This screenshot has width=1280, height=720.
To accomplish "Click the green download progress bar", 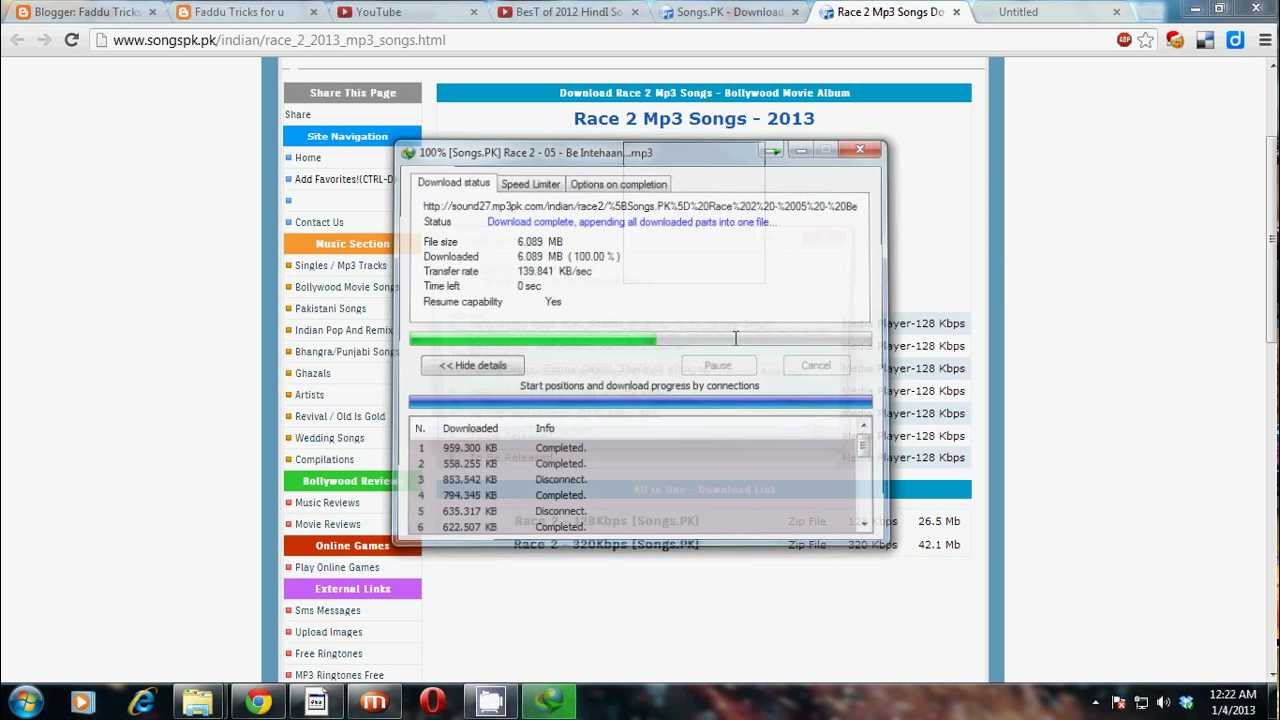I will pyautogui.click(x=640, y=340).
